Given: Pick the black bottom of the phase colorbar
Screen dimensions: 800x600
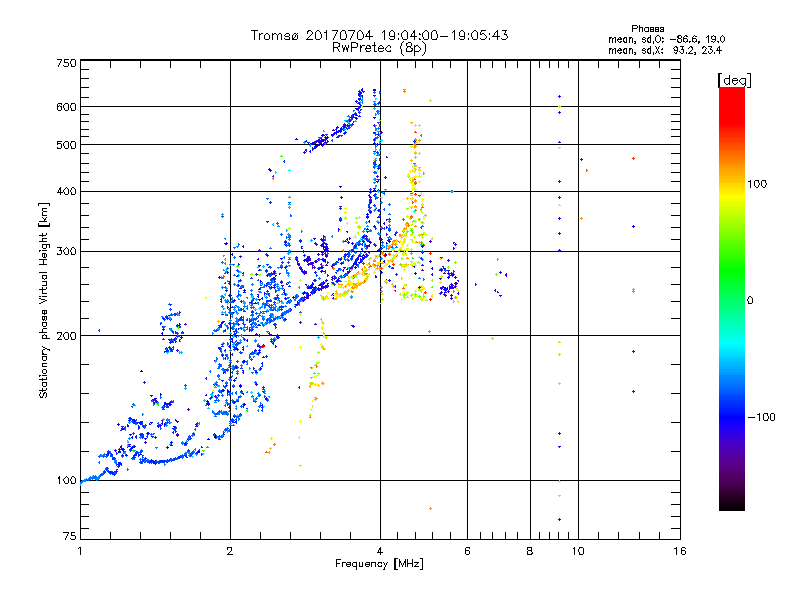Looking at the screenshot, I should point(732,503).
